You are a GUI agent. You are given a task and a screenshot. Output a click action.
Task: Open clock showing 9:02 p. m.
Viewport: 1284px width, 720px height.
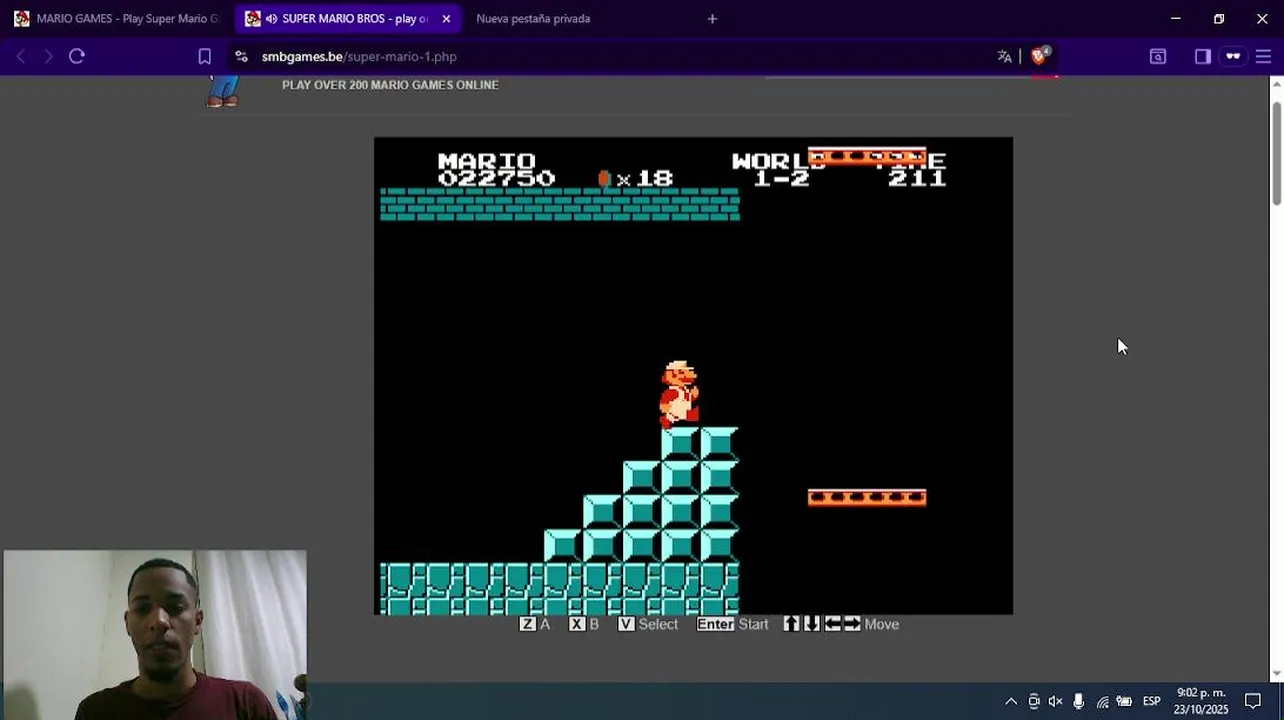click(1201, 701)
